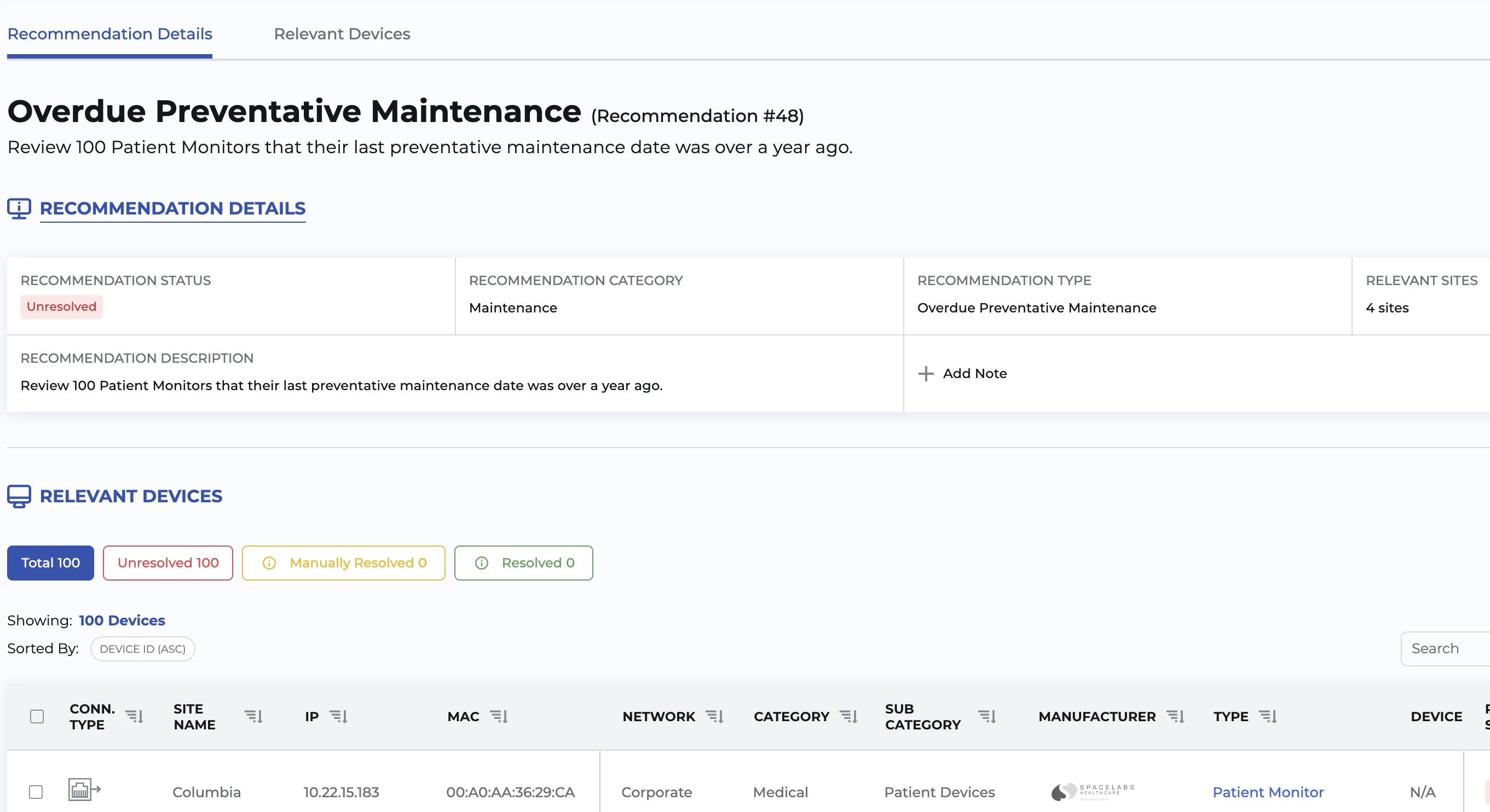Open the Recommendation Details tab
Screen dimensions: 1490x812
[110, 34]
